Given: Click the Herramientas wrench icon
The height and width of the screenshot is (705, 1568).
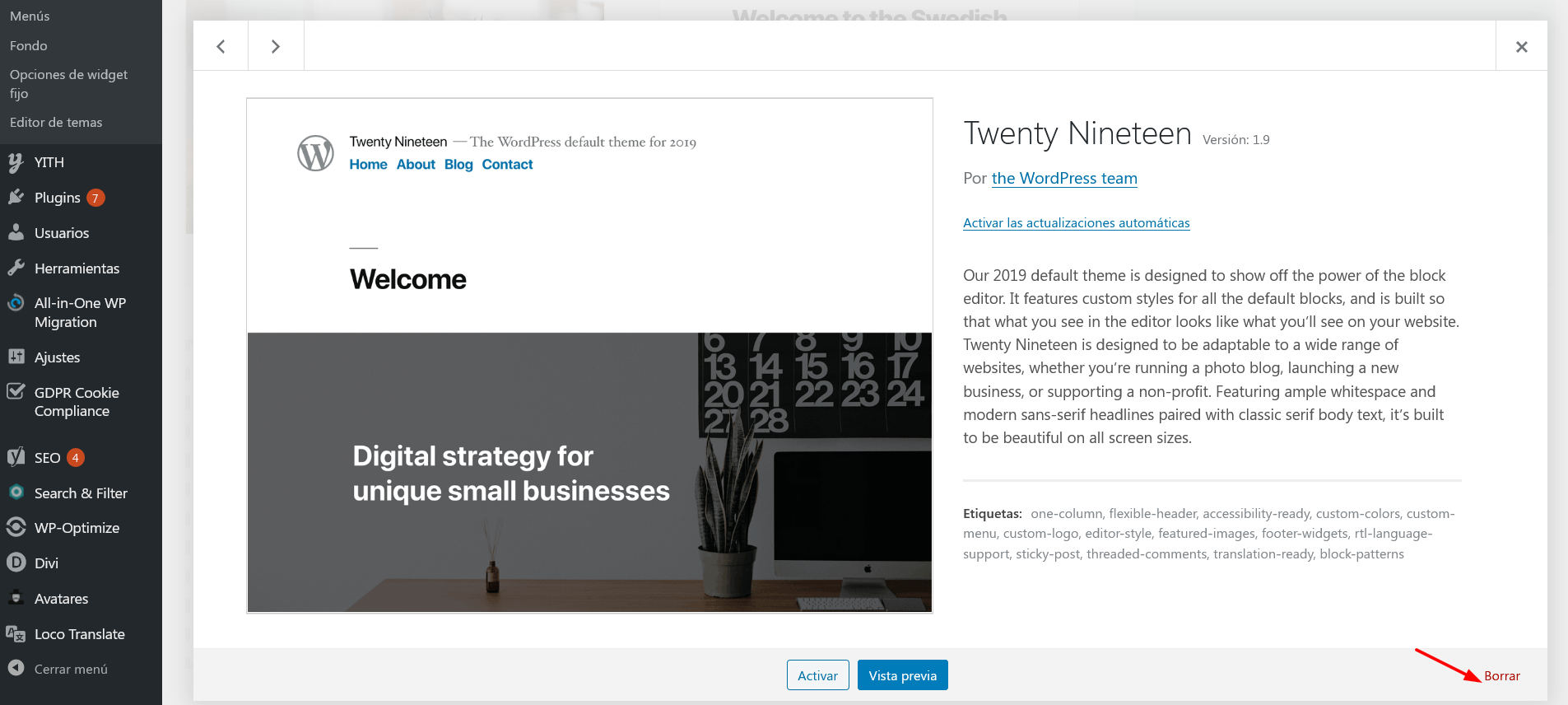Looking at the screenshot, I should [x=16, y=268].
